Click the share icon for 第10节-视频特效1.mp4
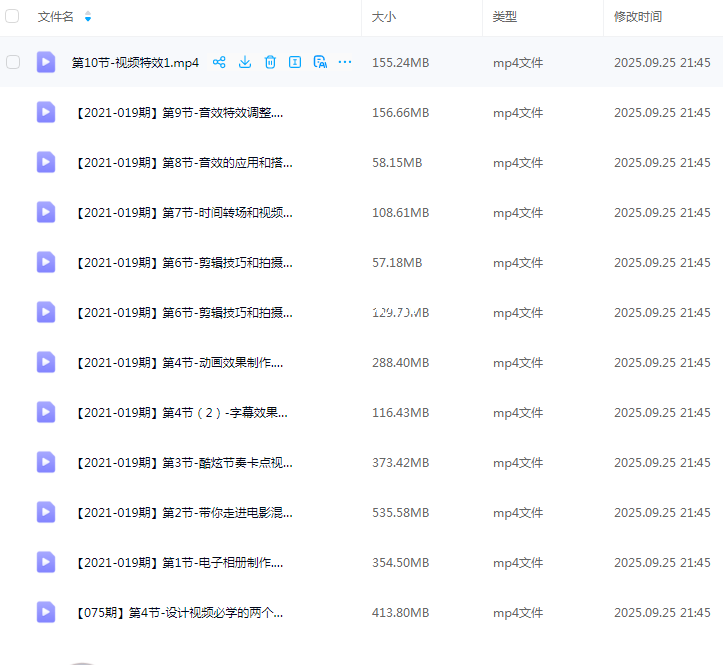The width and height of the screenshot is (723, 665). [220, 62]
